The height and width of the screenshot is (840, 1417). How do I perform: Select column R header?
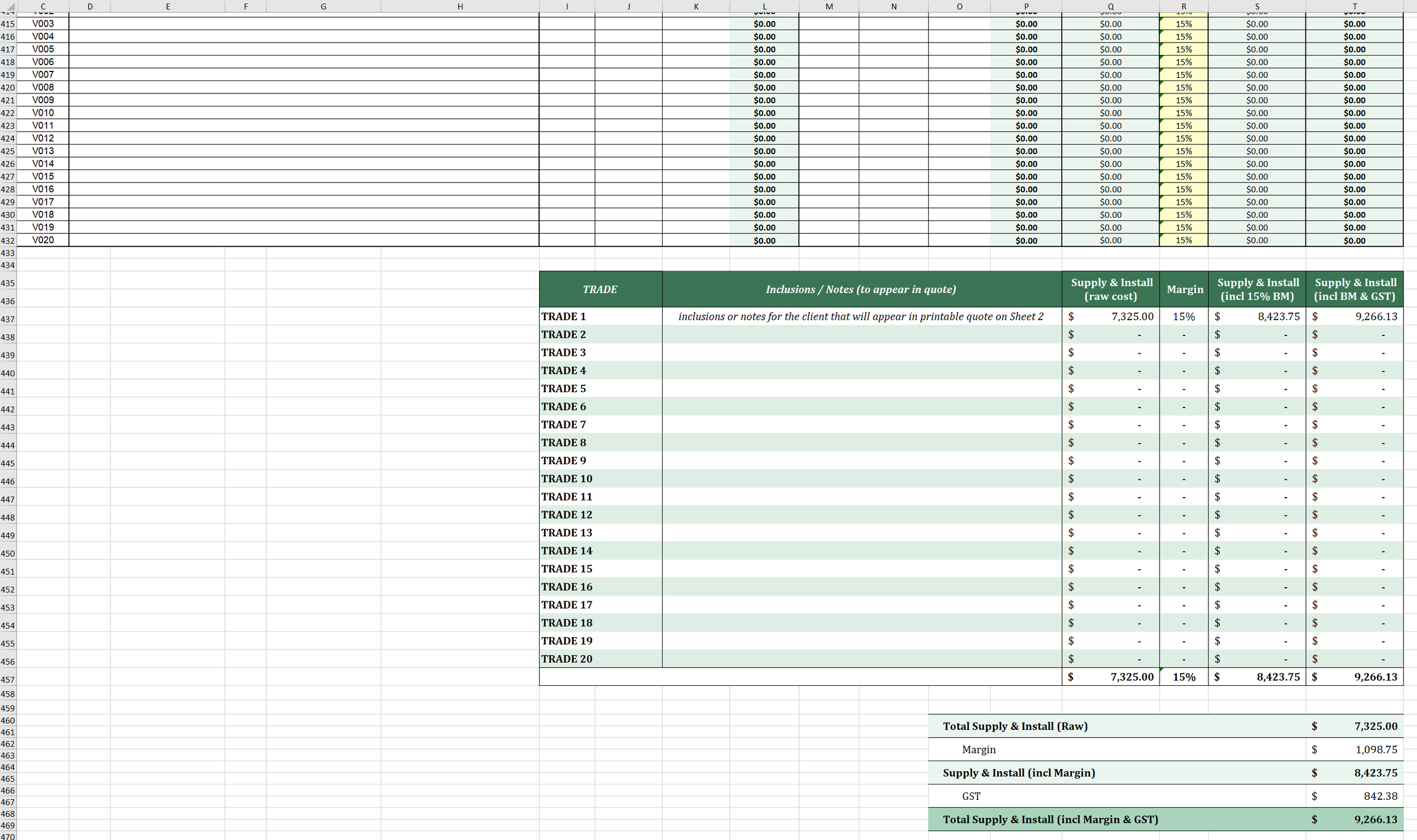point(1183,6)
